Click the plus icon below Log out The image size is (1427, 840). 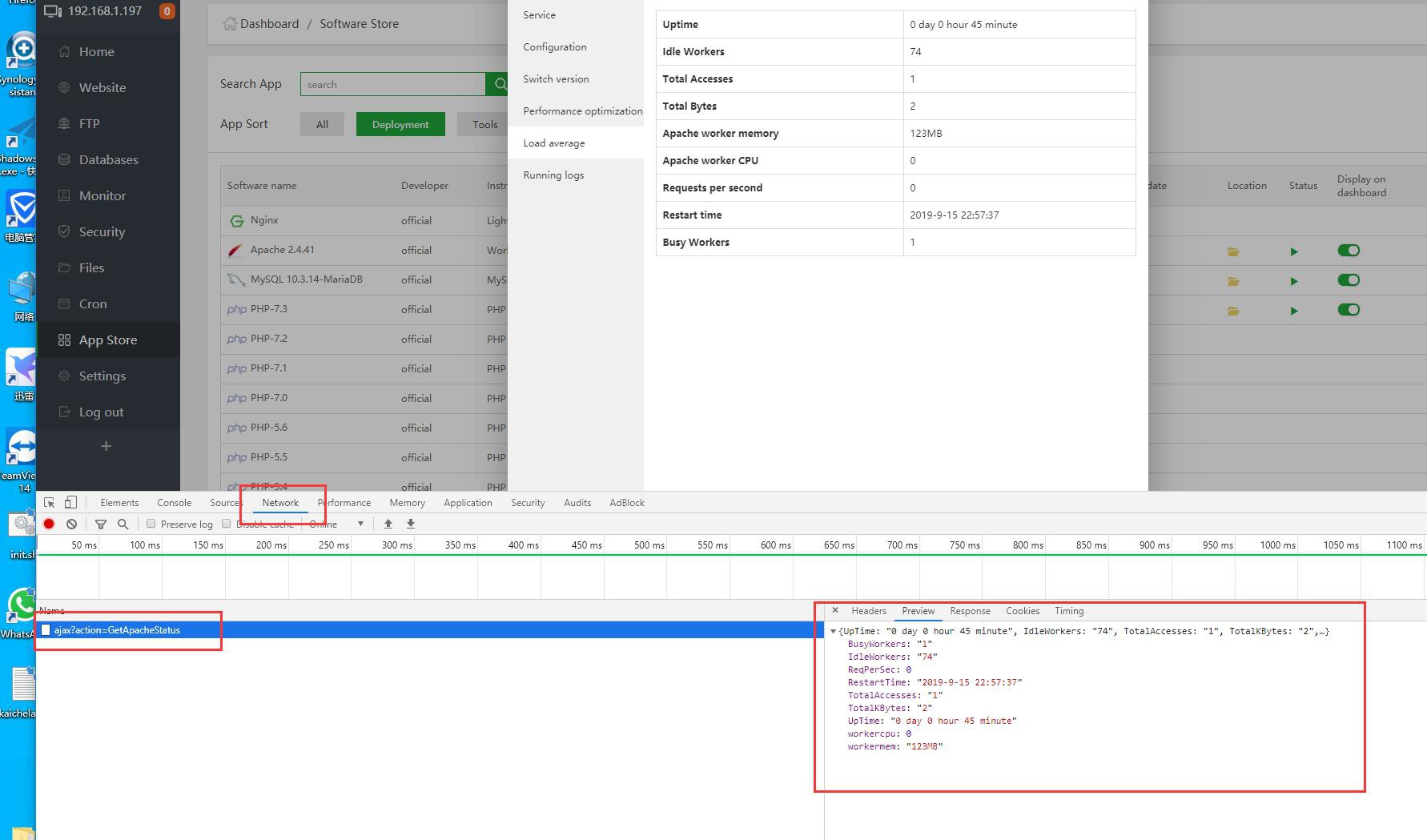click(x=106, y=446)
